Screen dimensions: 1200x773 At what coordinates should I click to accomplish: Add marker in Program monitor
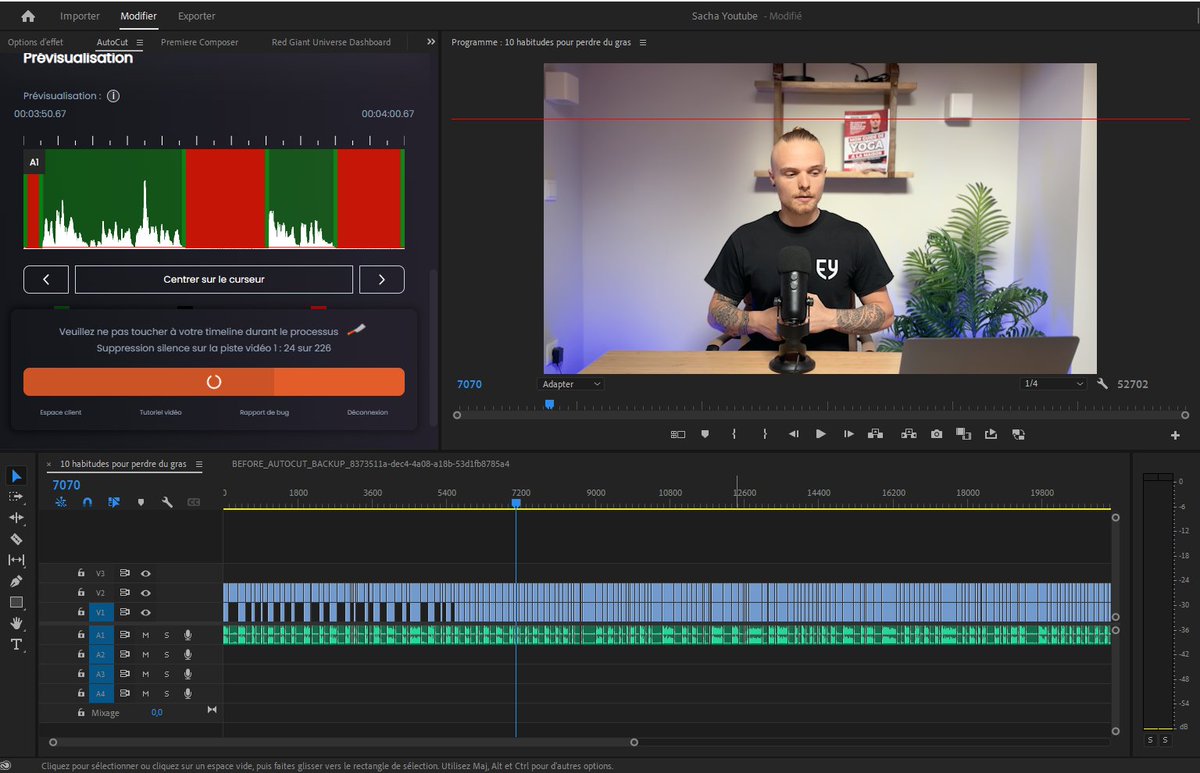click(705, 434)
